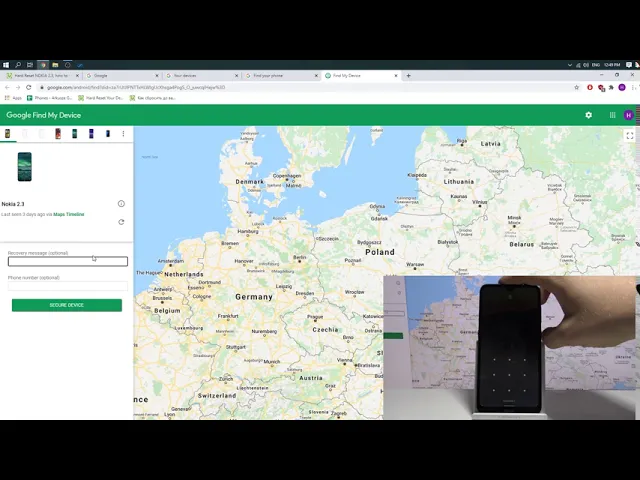Click the Chrome taskbar icon
This screenshot has width=640, height=480.
pos(43,65)
